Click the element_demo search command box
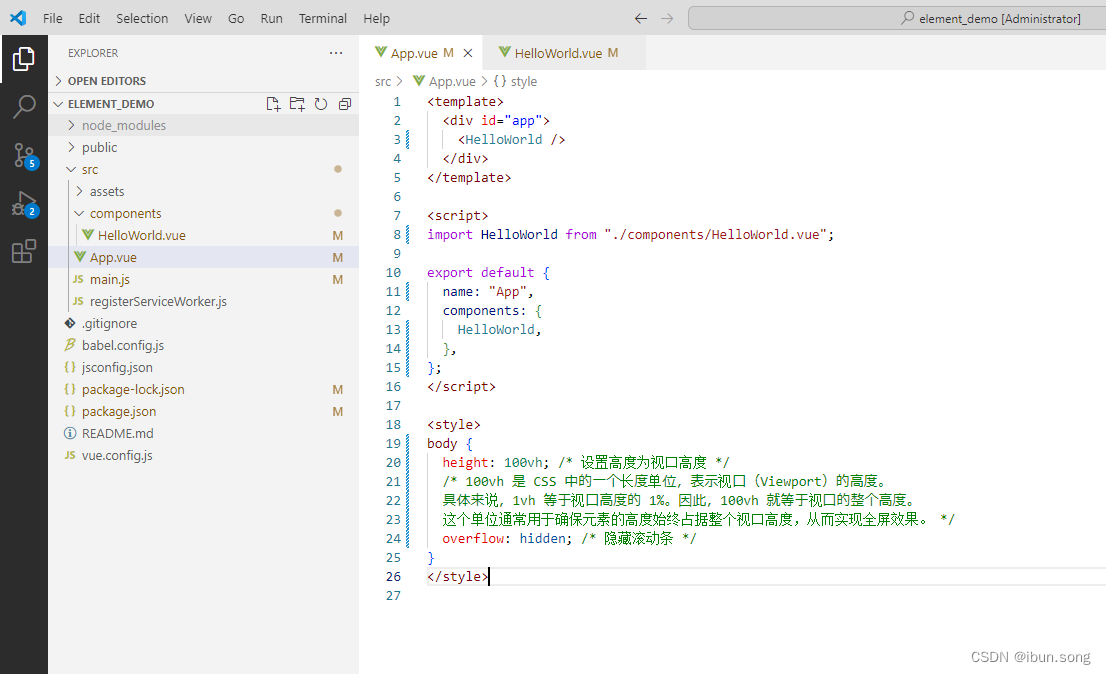1106x674 pixels. (897, 18)
